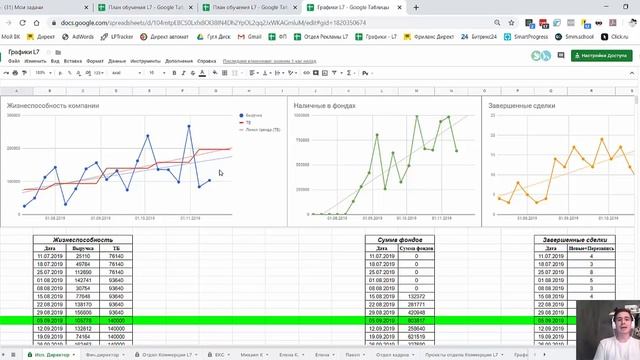The width and height of the screenshot is (640, 360).
Task: Open the fill color picker
Action: pyautogui.click(x=215, y=73)
